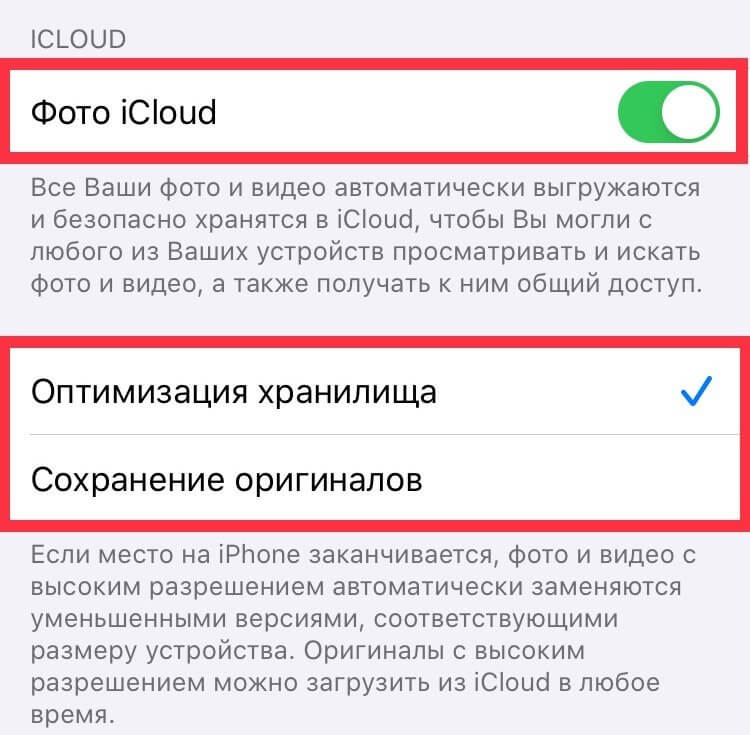Tap the paragraph starting with Все Ваши фото
Image resolution: width=750 pixels, height=735 pixels.
pos(366,236)
